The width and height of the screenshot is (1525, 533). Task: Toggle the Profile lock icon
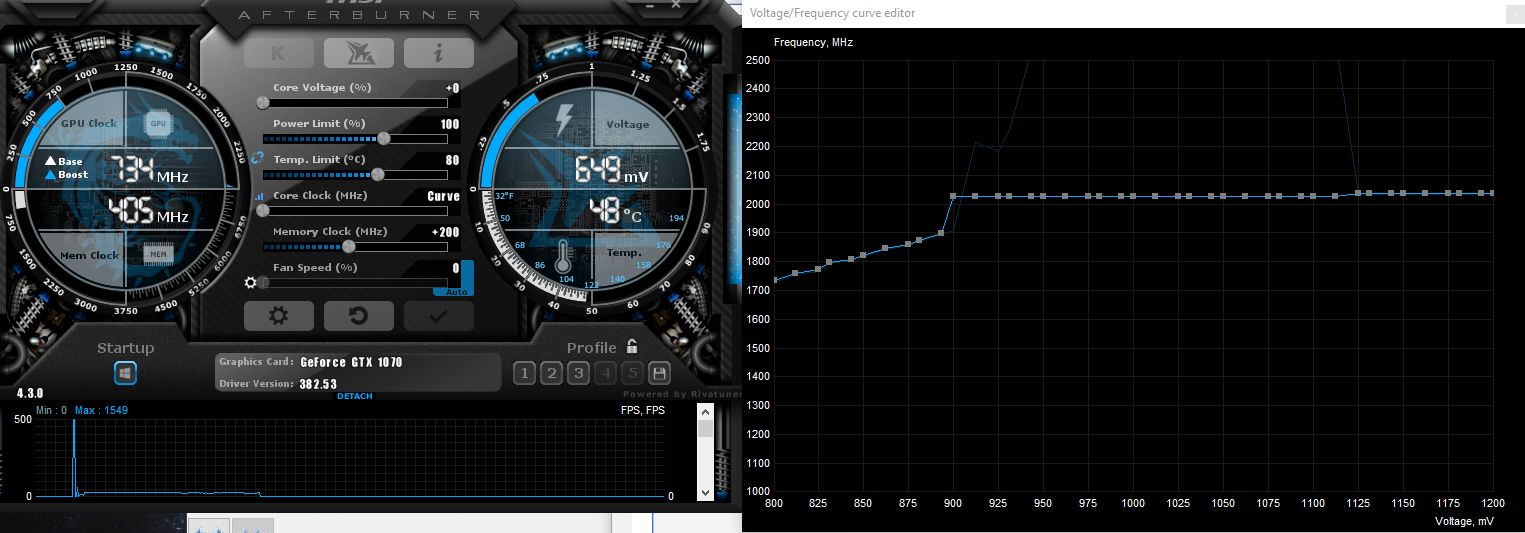(x=631, y=347)
